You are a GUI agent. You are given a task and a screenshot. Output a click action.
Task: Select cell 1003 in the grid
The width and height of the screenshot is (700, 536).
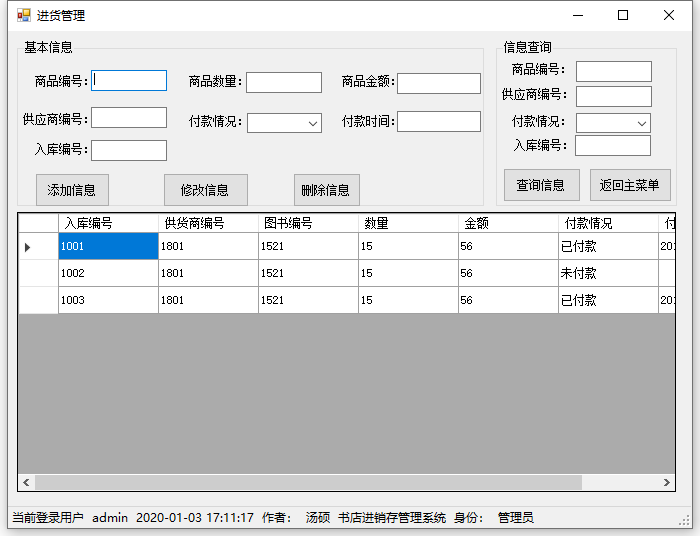[108, 300]
